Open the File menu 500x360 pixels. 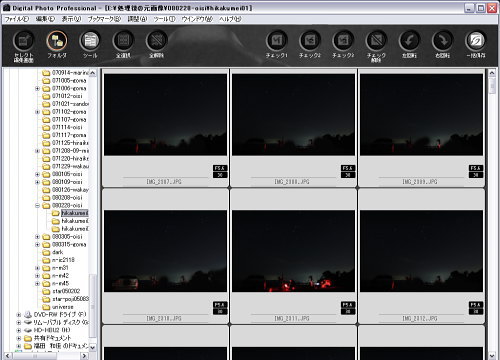(16, 19)
